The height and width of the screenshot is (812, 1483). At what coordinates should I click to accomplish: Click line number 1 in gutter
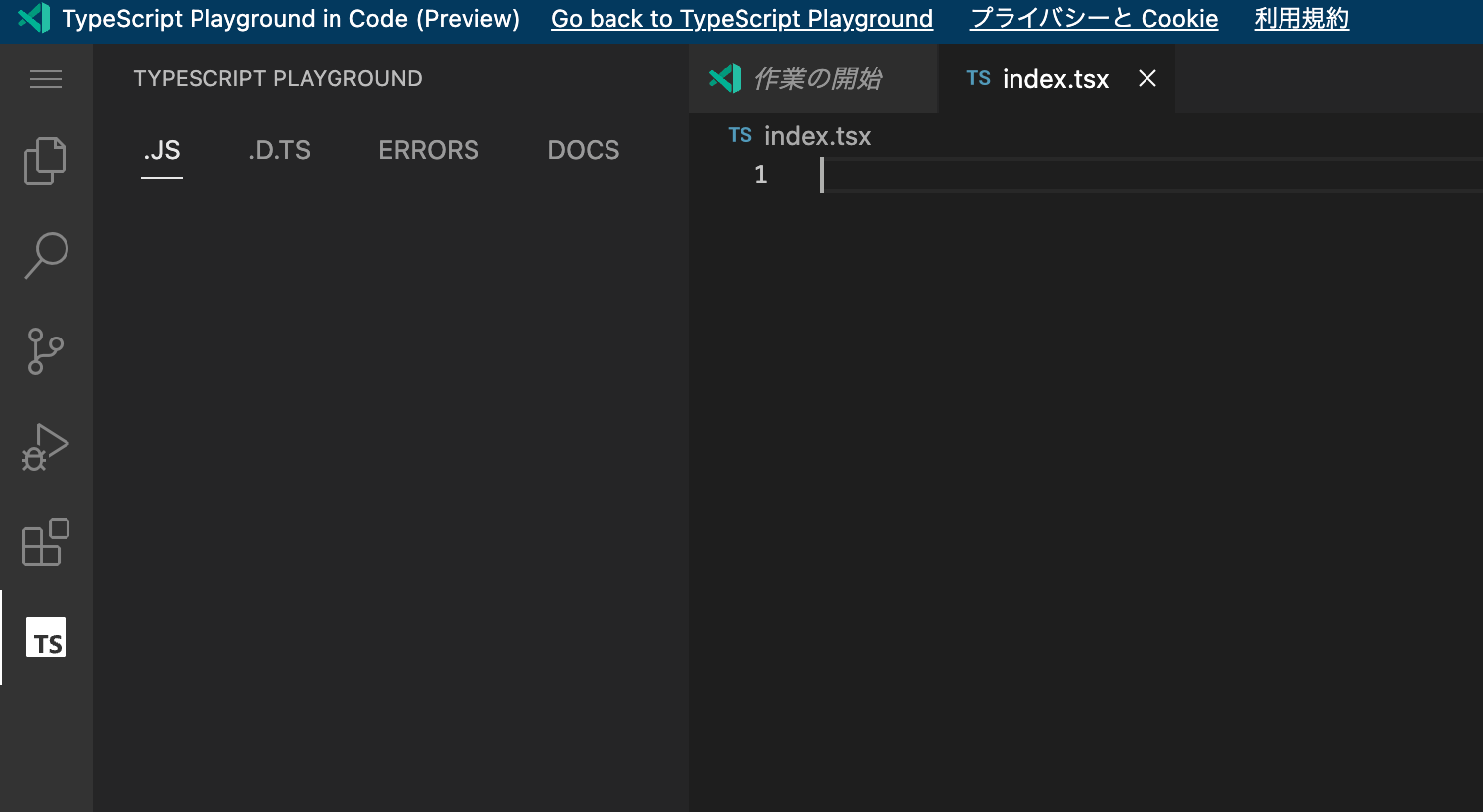click(x=760, y=175)
